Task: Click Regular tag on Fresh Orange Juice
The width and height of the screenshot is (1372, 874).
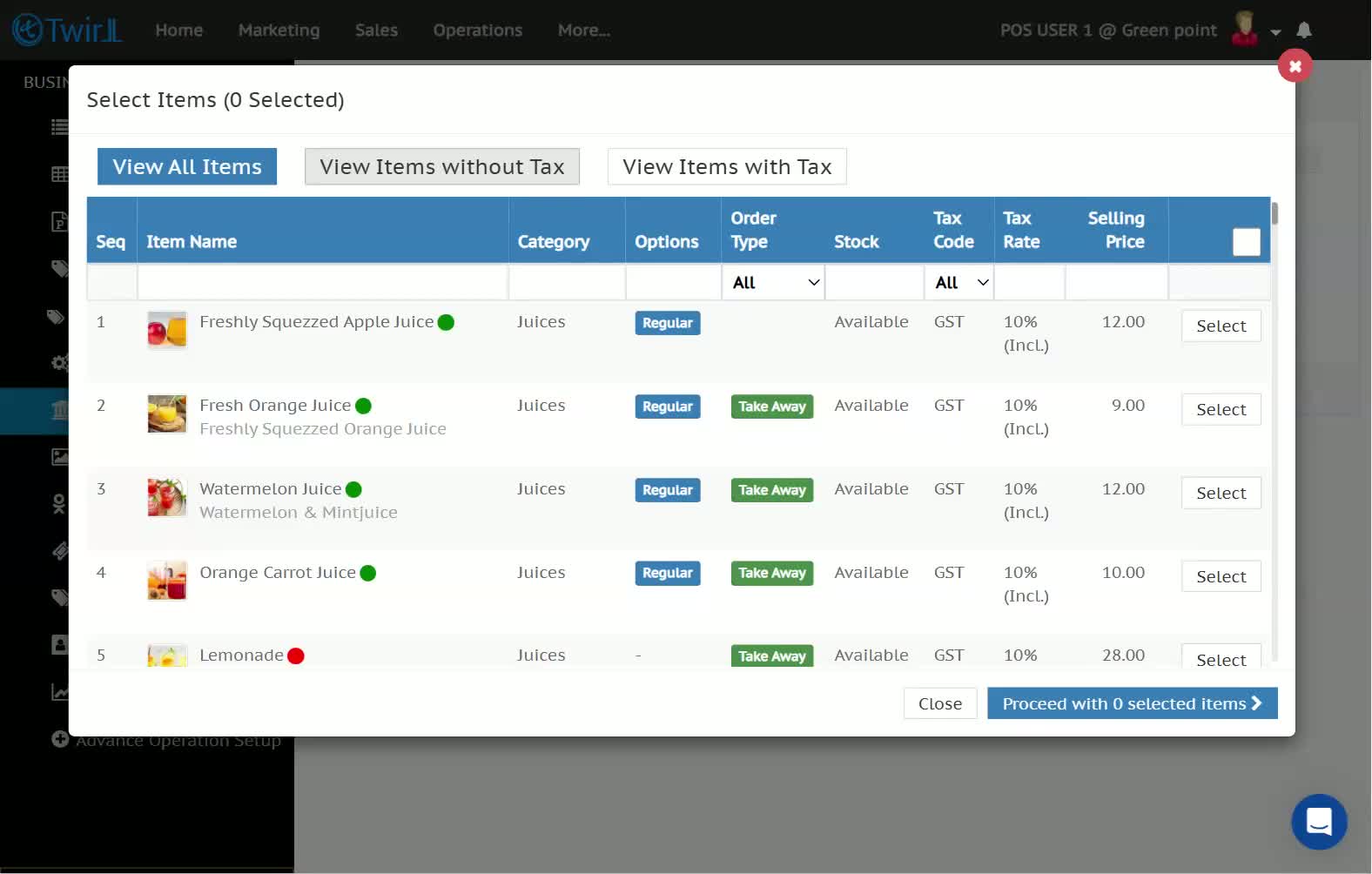Action: [x=668, y=407]
